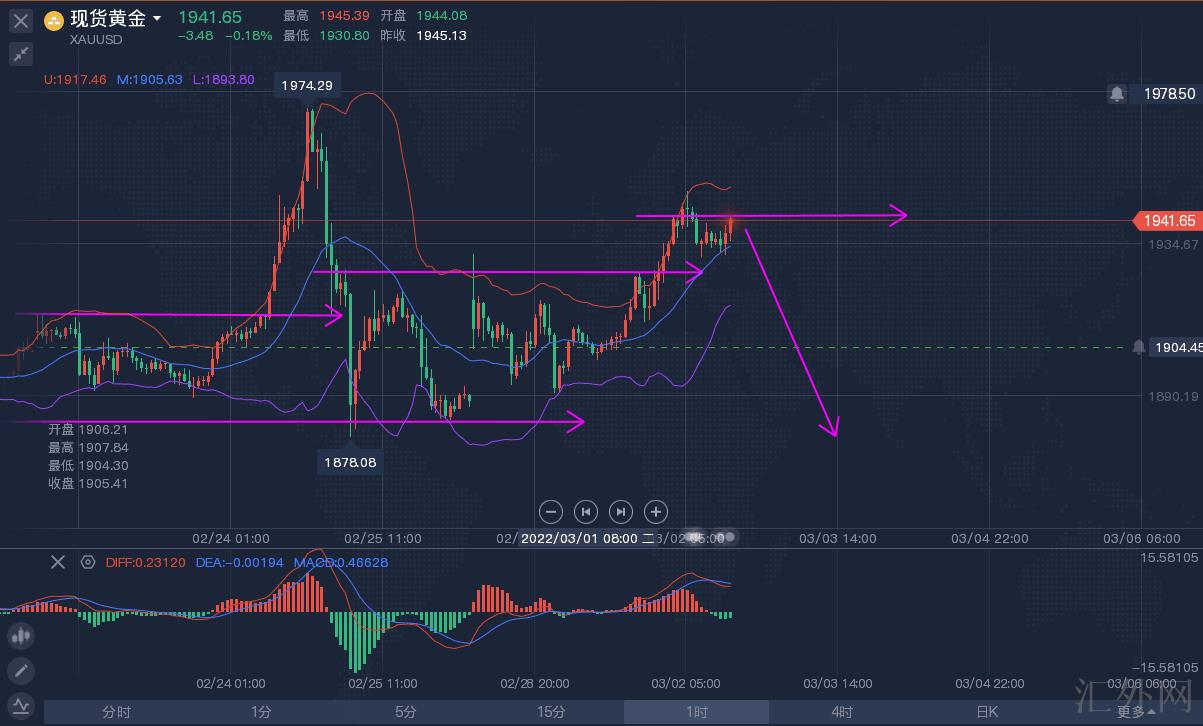The height and width of the screenshot is (726, 1203).
Task: Select the 日K timeframe
Action: coord(986,712)
